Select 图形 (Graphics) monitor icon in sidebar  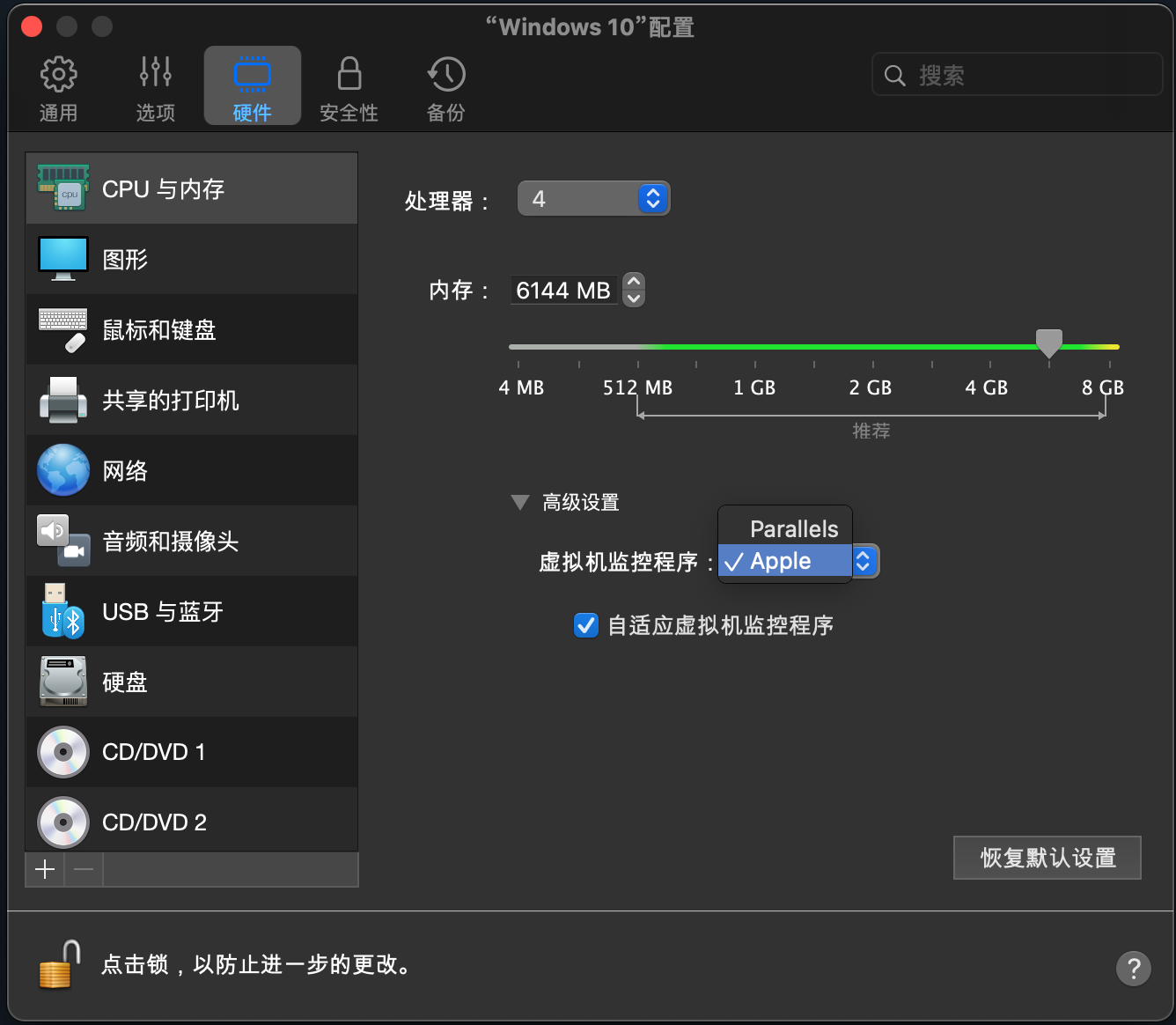click(63, 259)
